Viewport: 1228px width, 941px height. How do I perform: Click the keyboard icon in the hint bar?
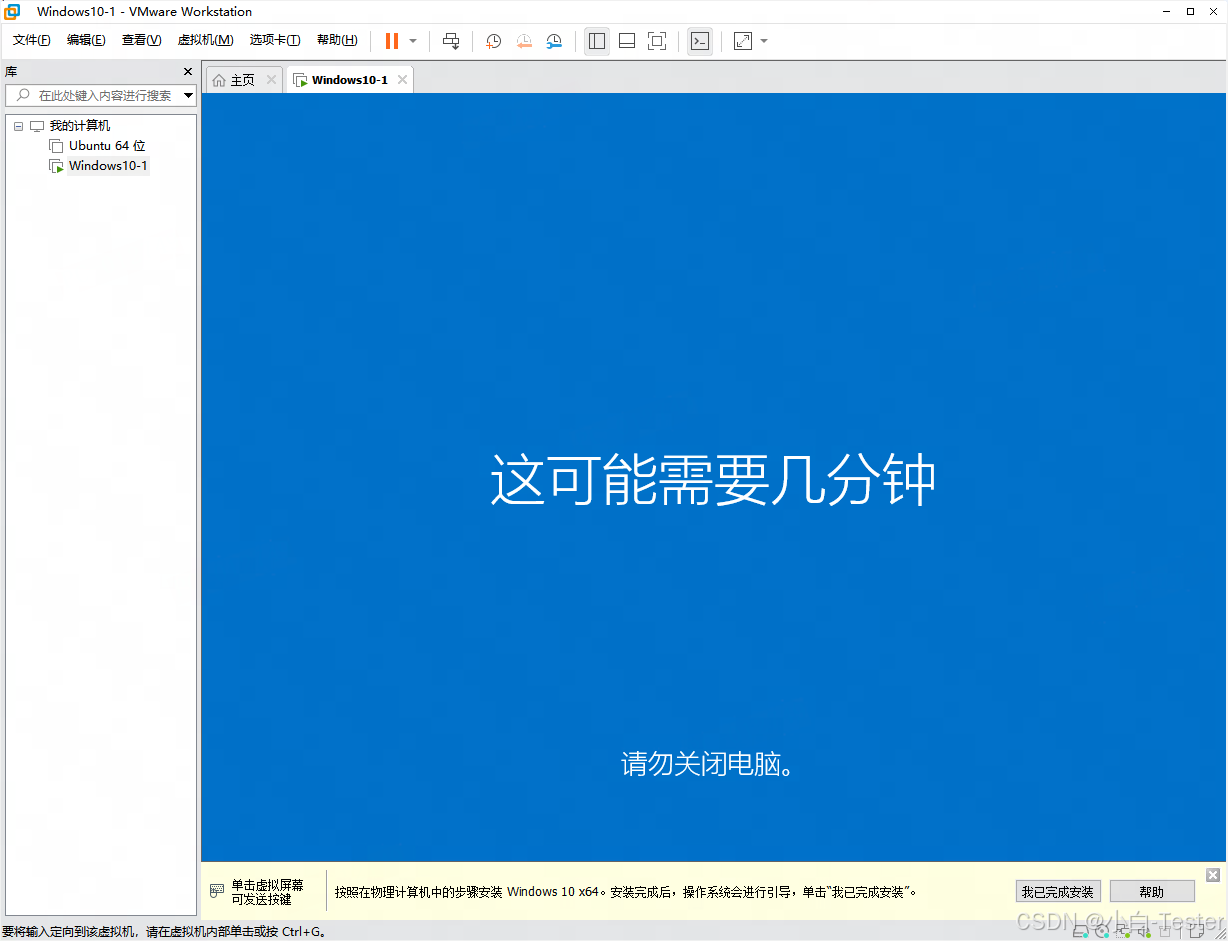coord(216,891)
